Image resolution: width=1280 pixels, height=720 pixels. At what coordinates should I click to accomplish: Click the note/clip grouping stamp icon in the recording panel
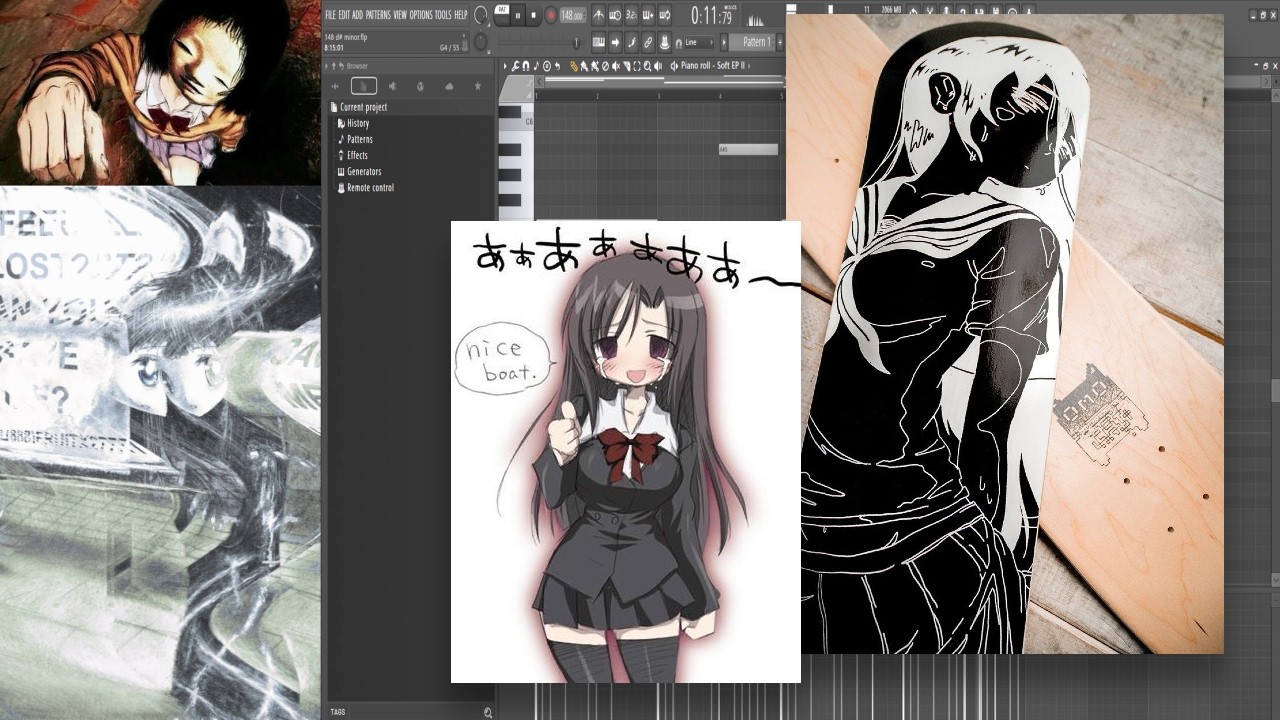pos(664,43)
